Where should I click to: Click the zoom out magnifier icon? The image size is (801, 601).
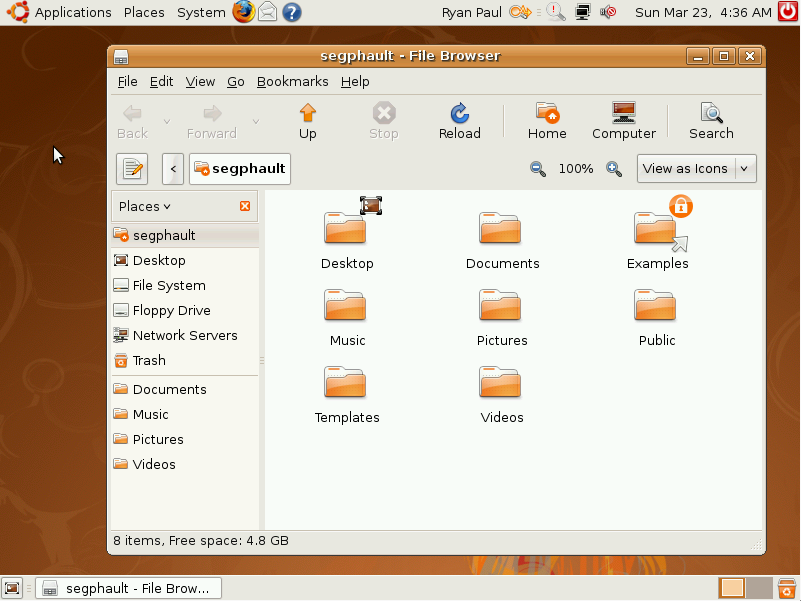[538, 169]
